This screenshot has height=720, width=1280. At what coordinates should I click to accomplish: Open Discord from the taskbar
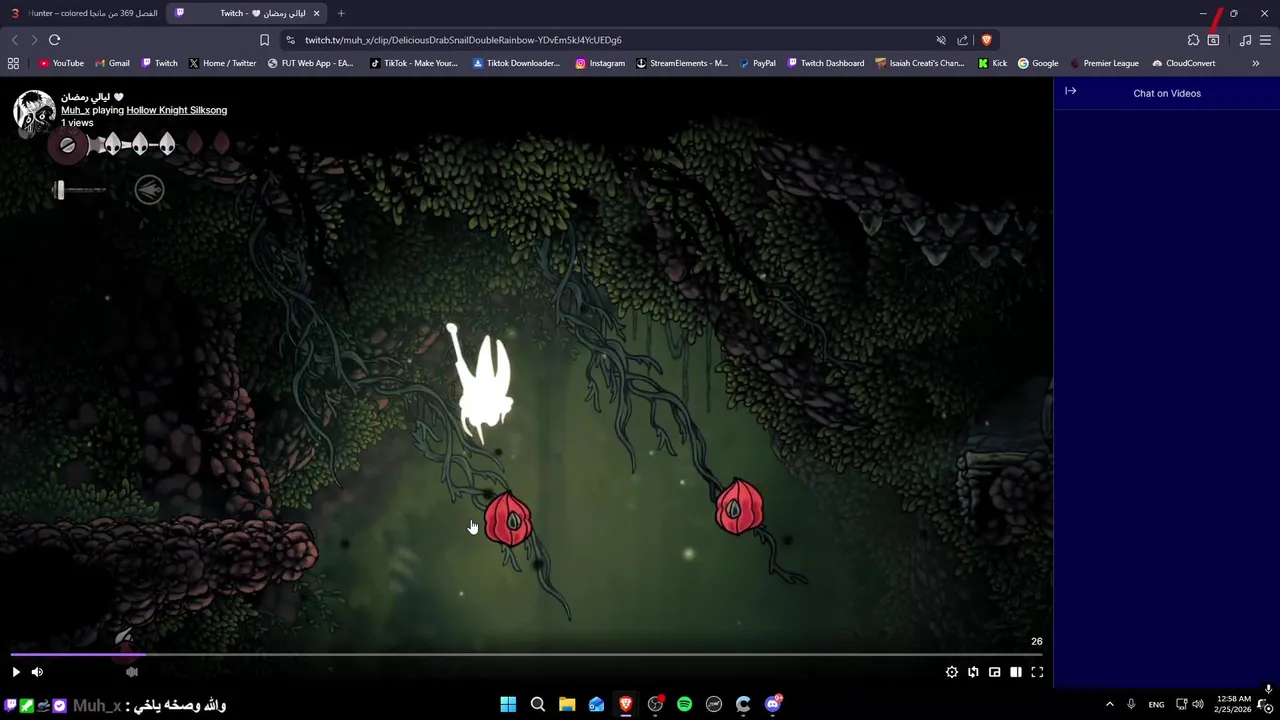(773, 704)
